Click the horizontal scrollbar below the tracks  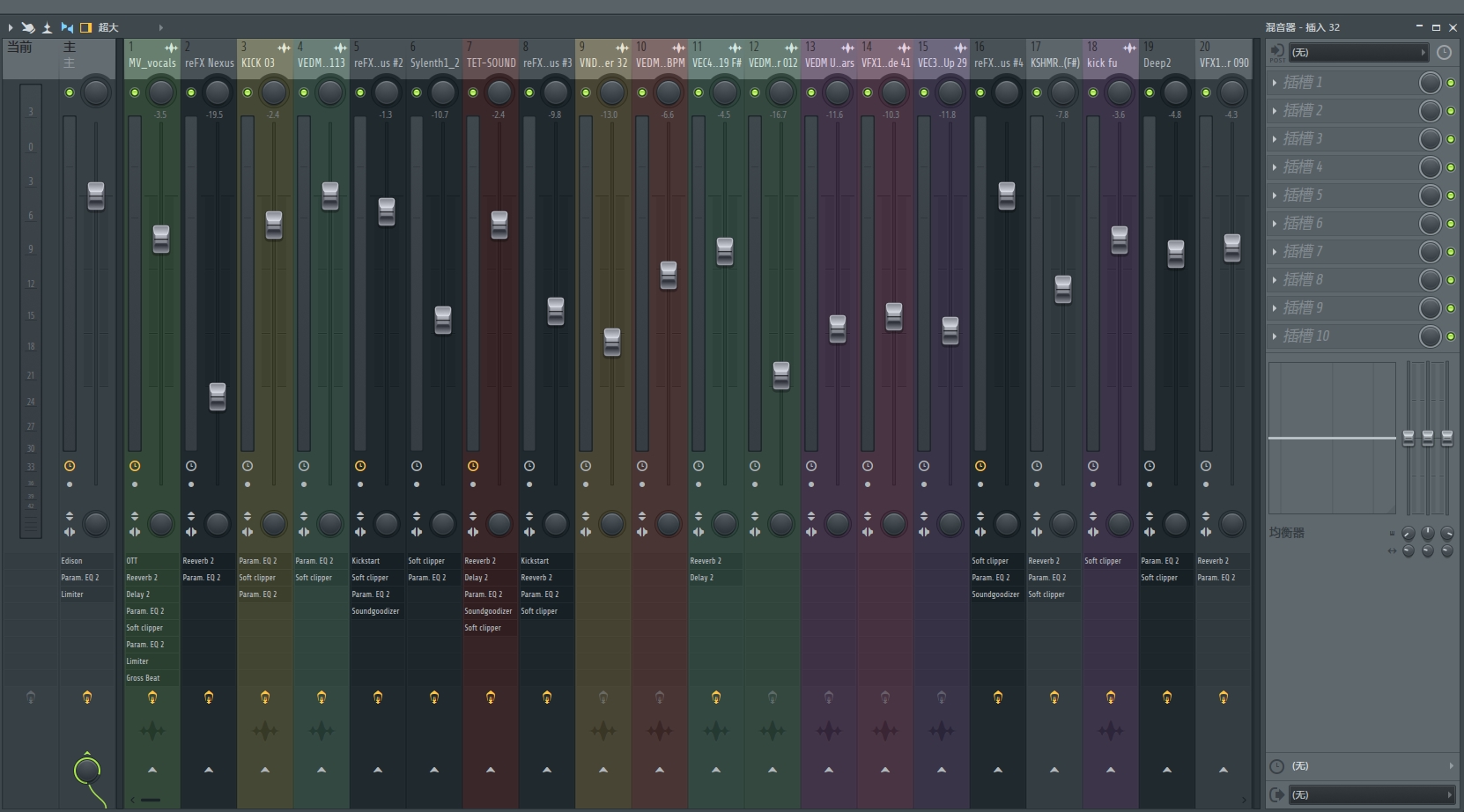click(x=152, y=801)
